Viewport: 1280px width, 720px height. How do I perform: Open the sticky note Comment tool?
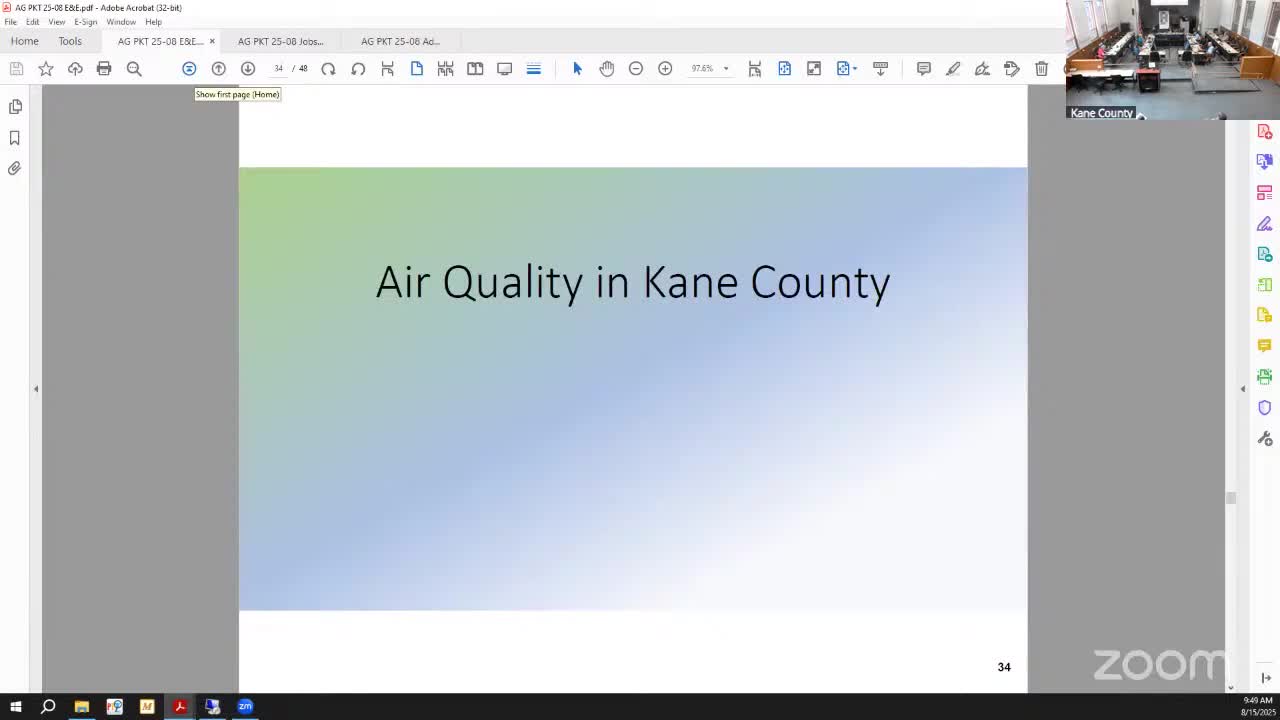pyautogui.click(x=924, y=68)
